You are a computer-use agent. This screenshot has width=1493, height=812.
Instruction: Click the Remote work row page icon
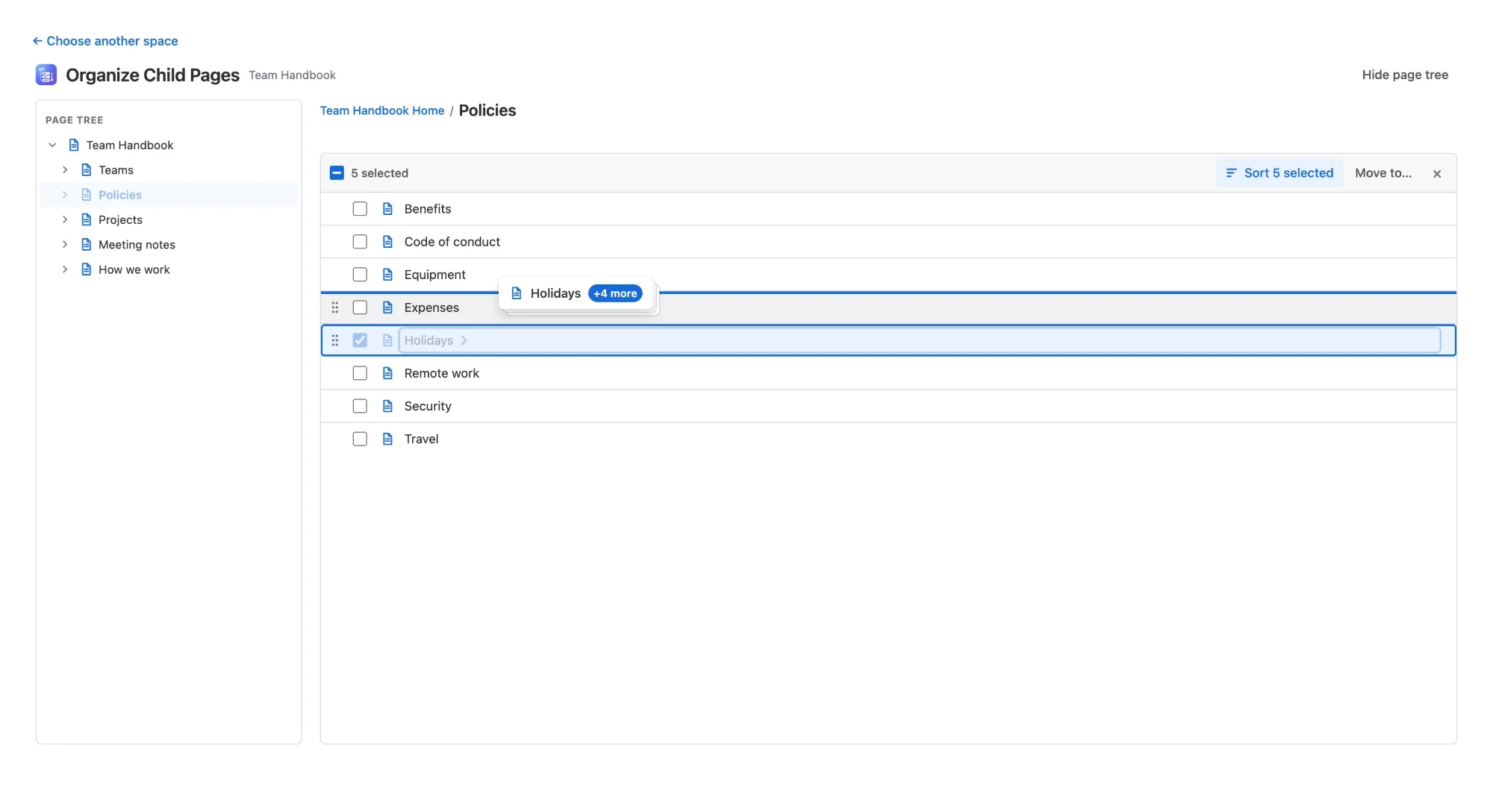coord(387,373)
